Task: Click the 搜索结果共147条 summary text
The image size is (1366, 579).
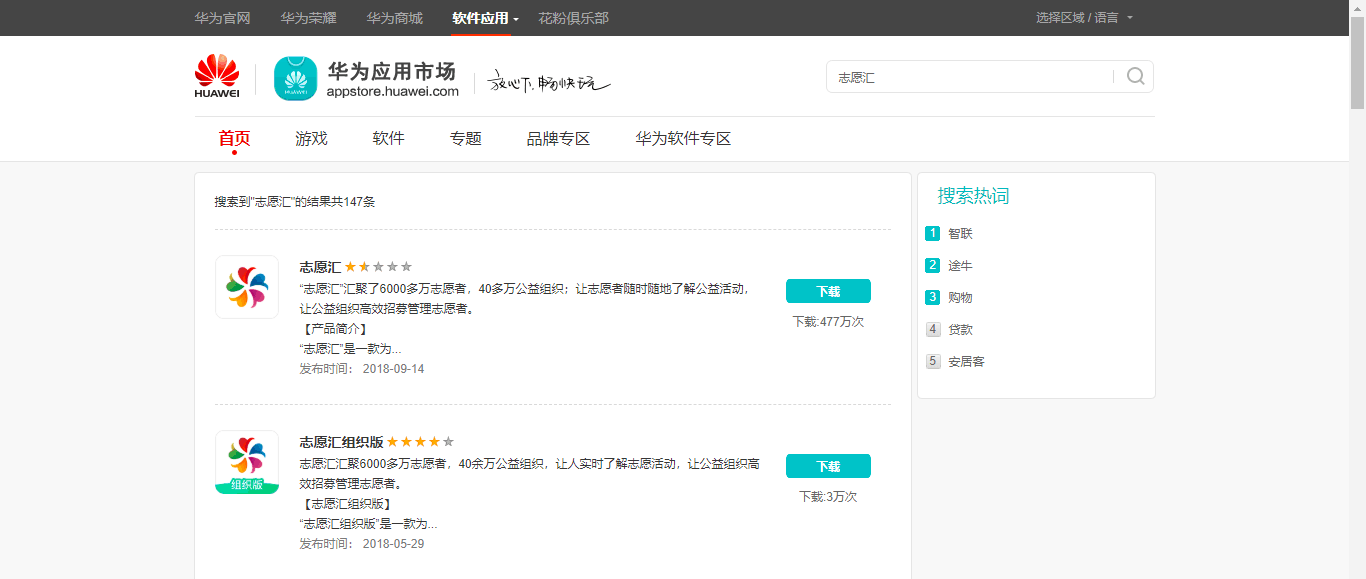Action: (295, 202)
